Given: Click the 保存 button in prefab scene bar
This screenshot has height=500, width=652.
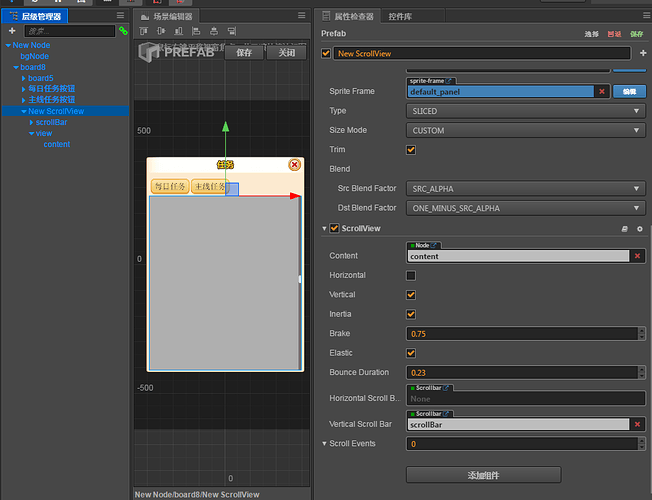Looking at the screenshot, I should tap(244, 53).
